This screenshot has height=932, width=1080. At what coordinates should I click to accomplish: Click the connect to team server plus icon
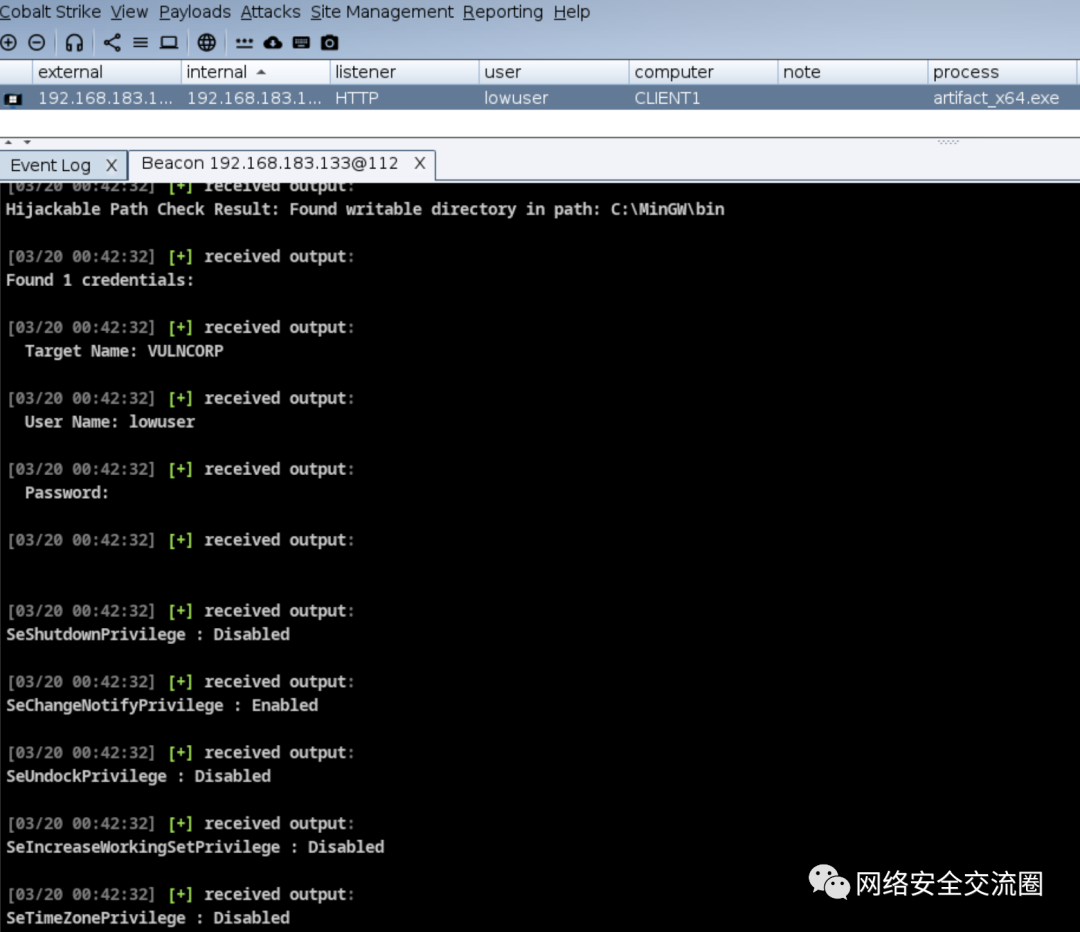pos(8,43)
